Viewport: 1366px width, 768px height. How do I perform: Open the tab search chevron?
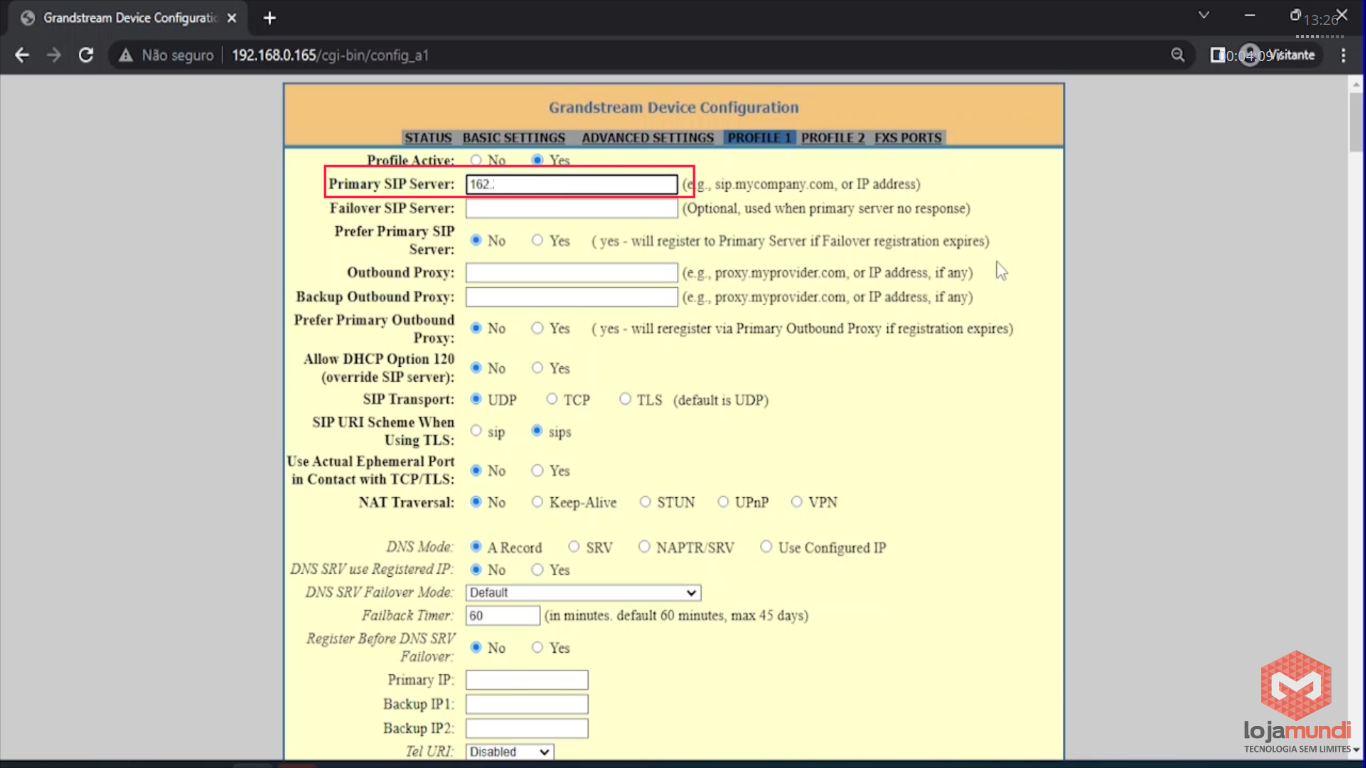[x=1204, y=16]
